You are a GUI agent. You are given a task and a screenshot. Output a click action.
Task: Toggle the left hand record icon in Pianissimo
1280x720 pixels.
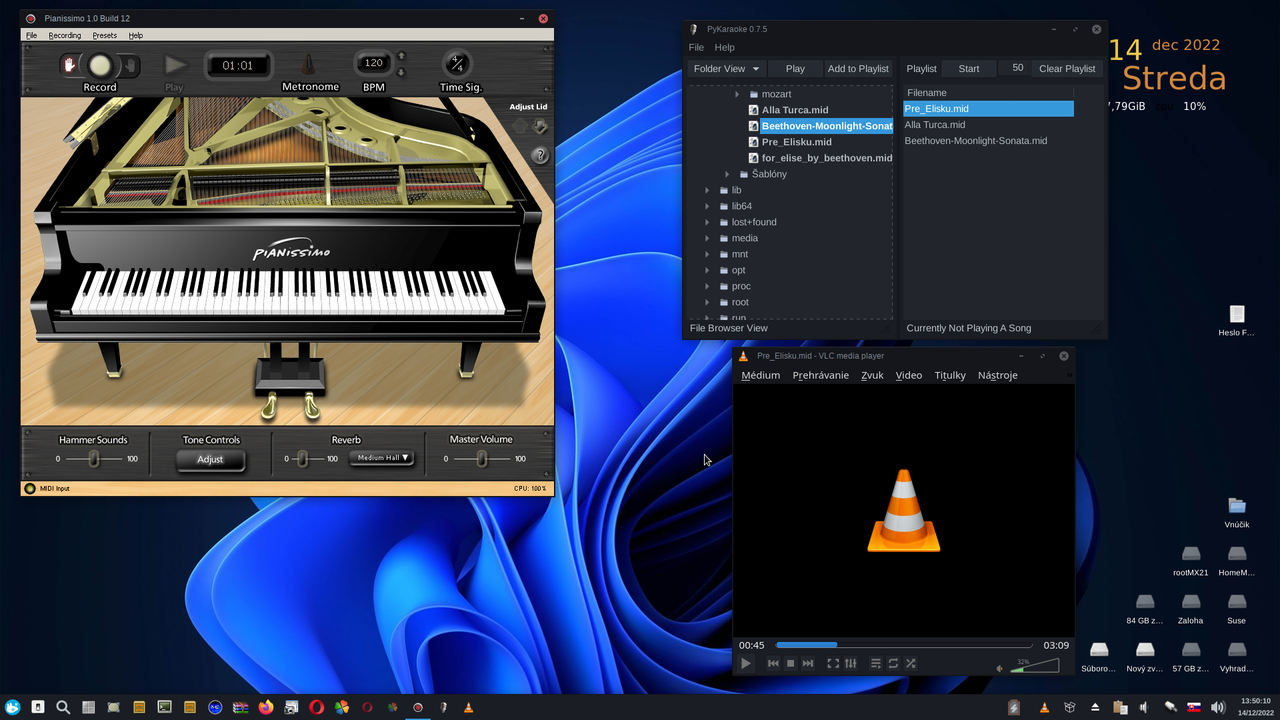tap(70, 66)
